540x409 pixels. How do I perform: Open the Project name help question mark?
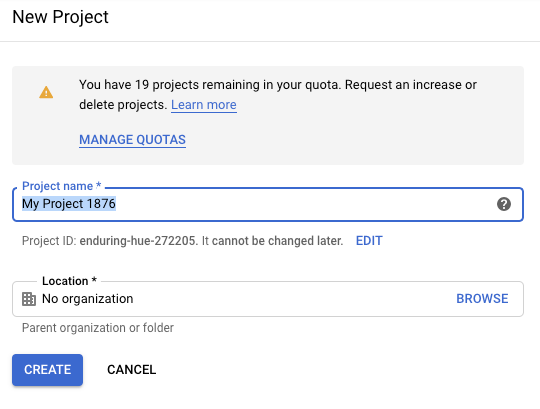503,204
